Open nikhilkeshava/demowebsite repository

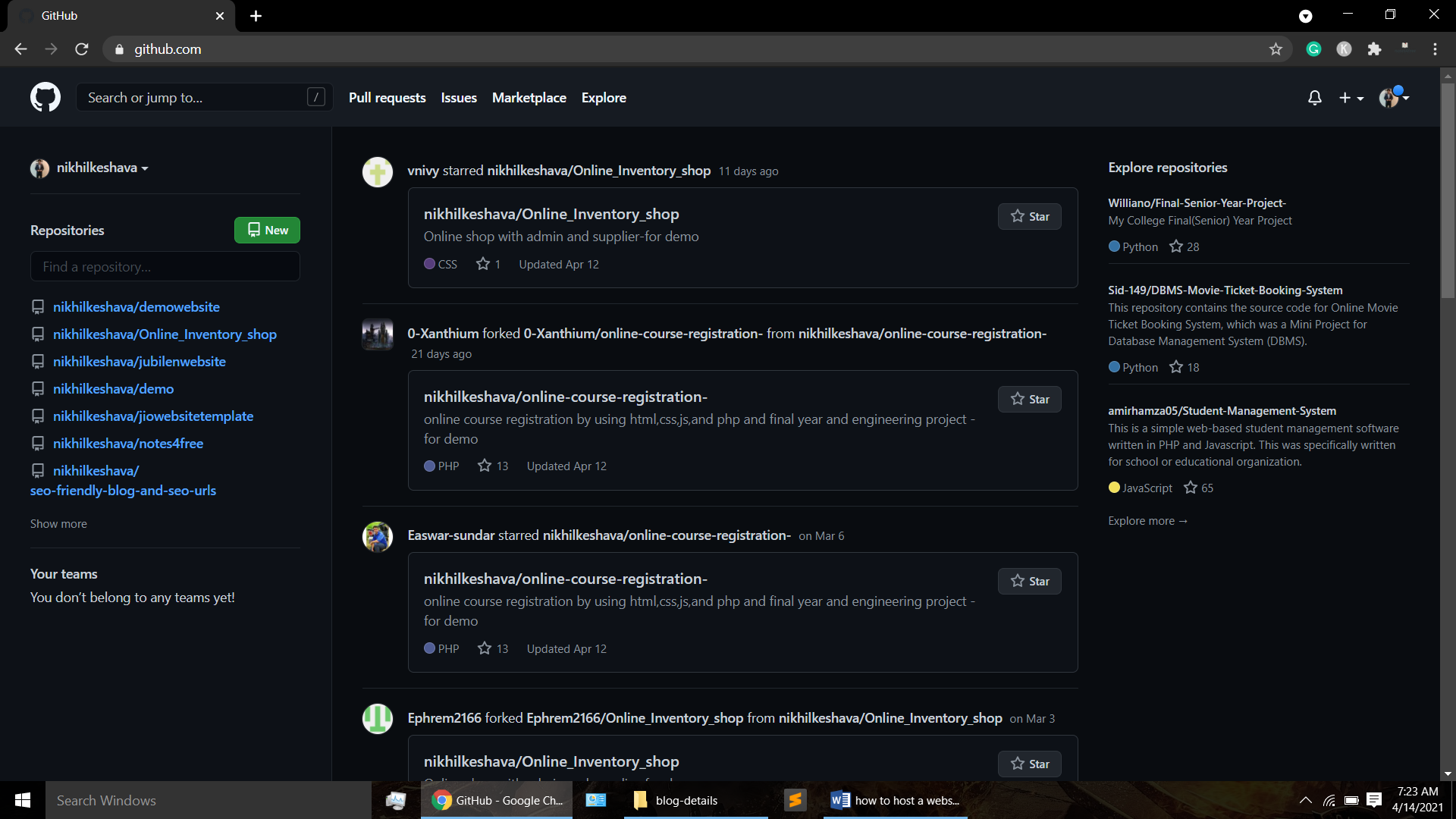(136, 307)
